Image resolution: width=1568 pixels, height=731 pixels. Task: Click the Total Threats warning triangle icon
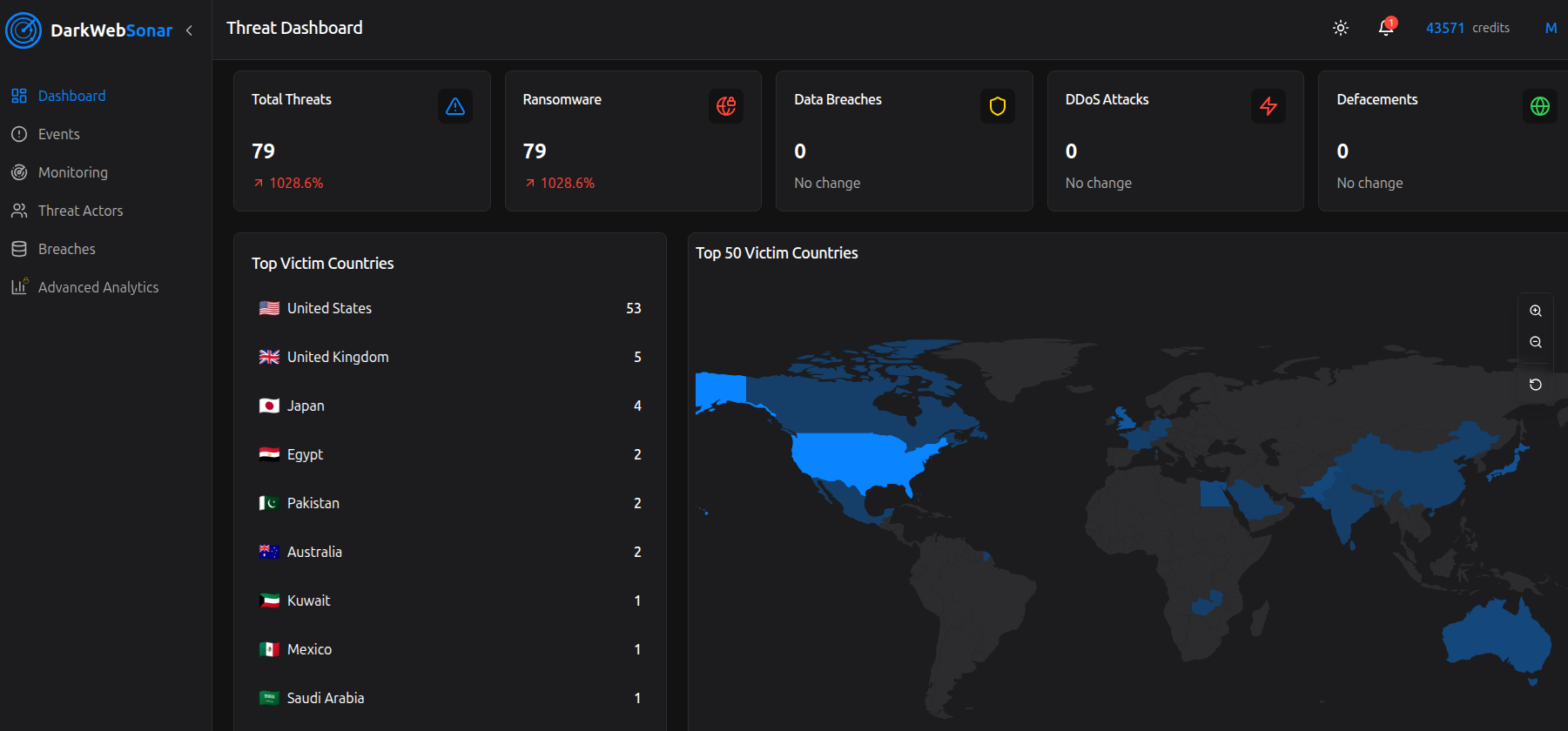(454, 106)
